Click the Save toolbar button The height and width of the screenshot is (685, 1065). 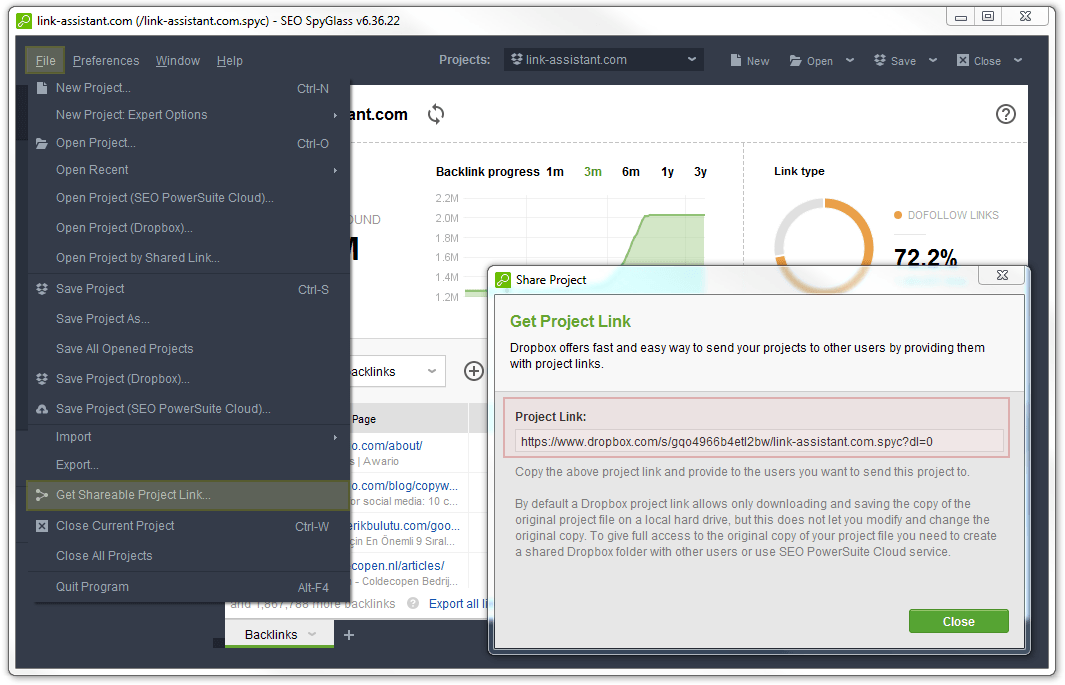(x=895, y=60)
